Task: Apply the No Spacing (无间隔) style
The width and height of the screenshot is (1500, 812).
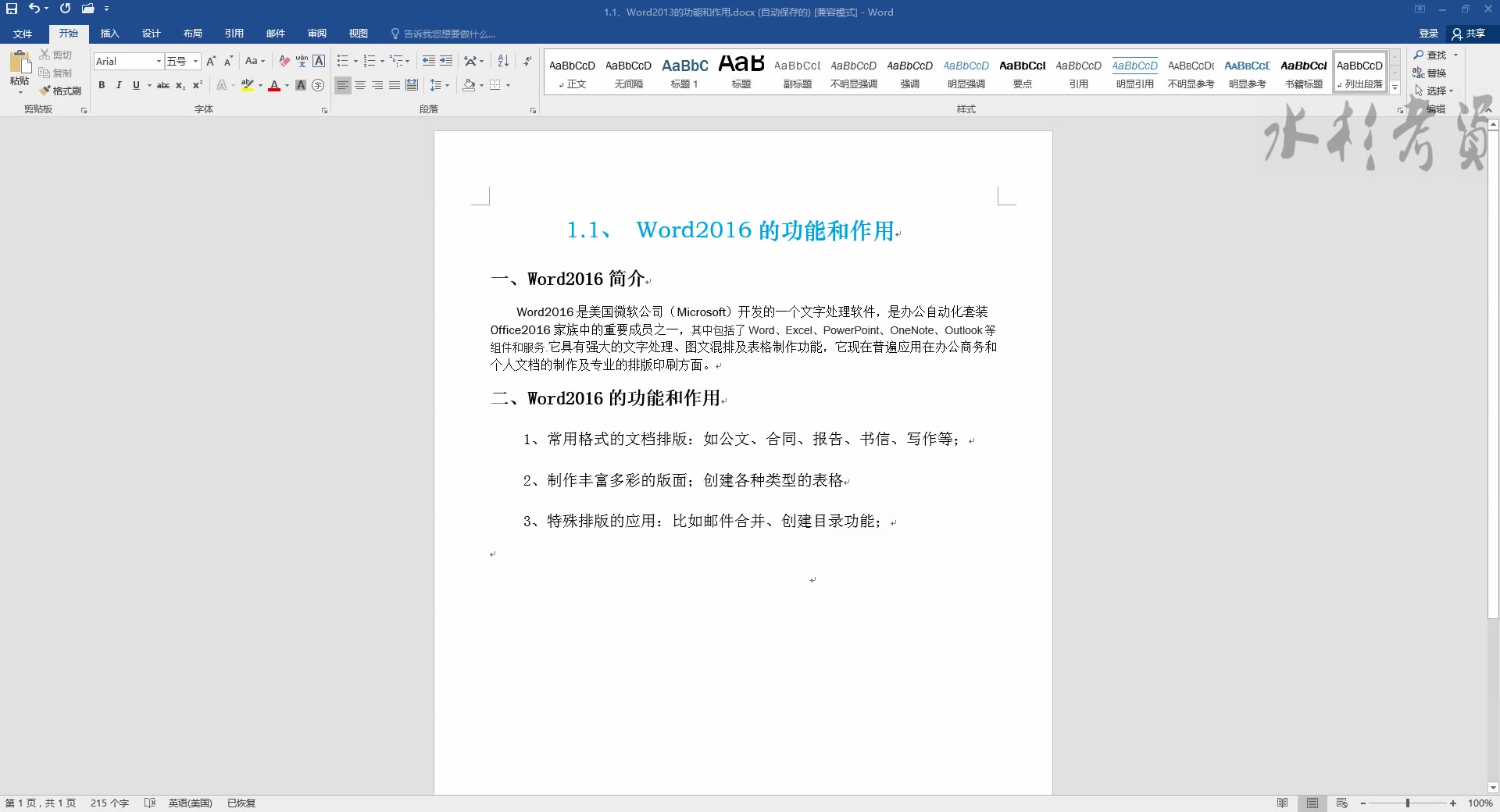Action: 629,73
